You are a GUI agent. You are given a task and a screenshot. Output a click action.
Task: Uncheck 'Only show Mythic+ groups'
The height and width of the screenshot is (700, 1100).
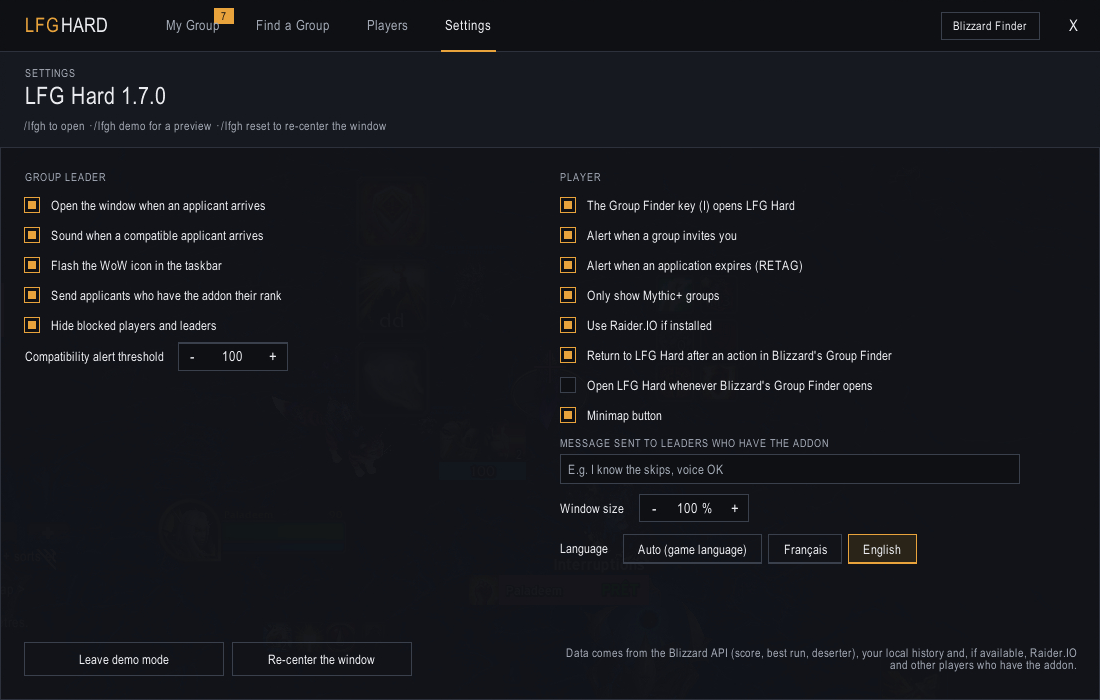pos(568,295)
